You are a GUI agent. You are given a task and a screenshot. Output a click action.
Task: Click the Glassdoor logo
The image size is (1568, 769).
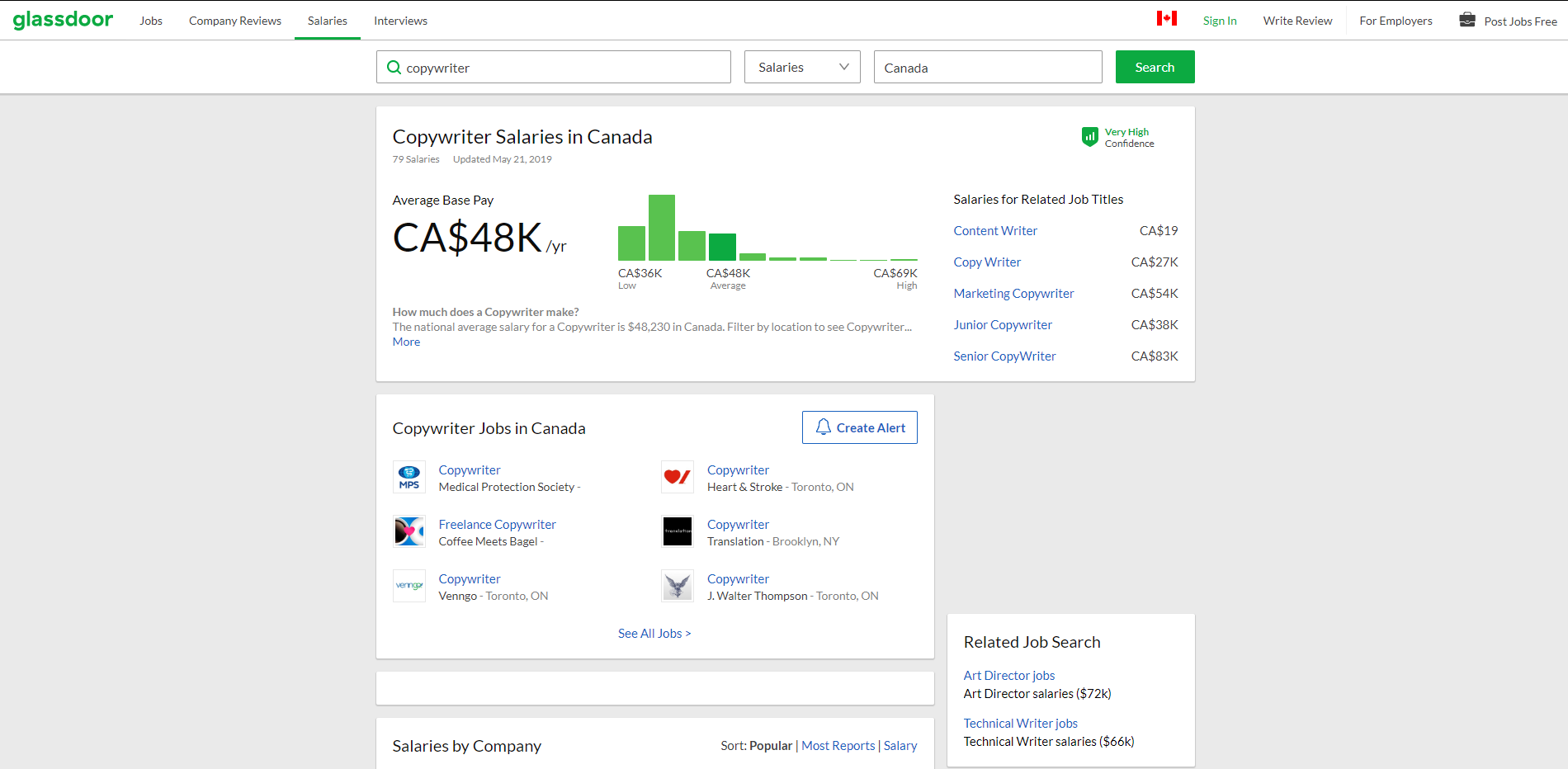[63, 20]
